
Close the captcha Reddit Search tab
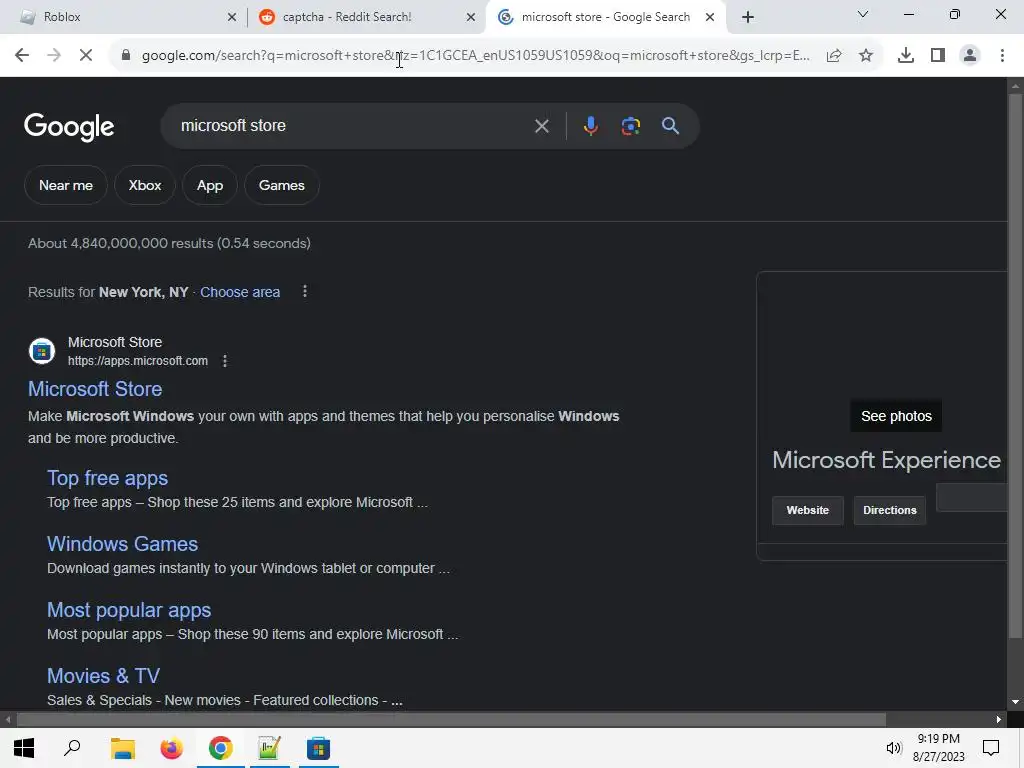click(471, 17)
